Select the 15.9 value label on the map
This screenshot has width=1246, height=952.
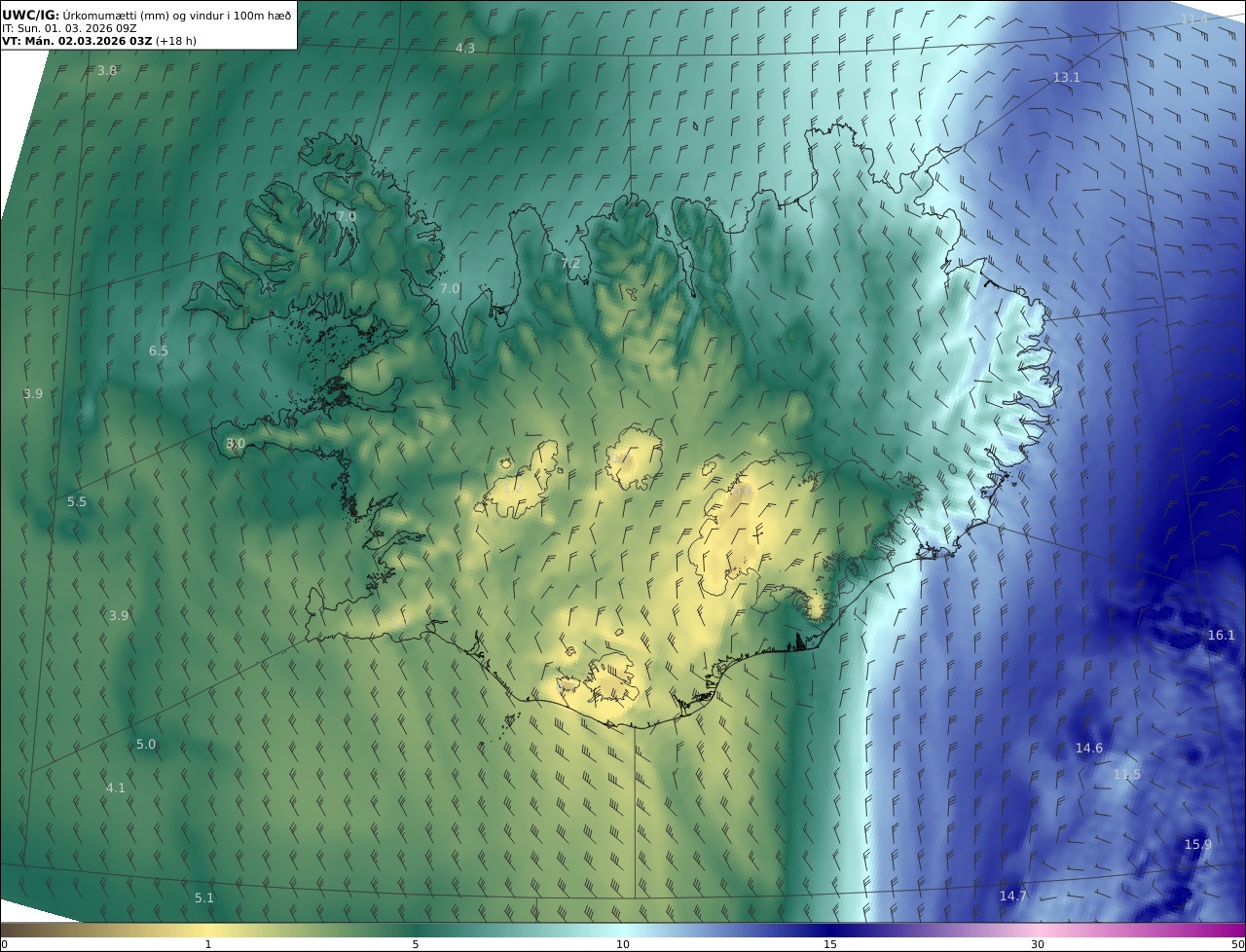1197,844
